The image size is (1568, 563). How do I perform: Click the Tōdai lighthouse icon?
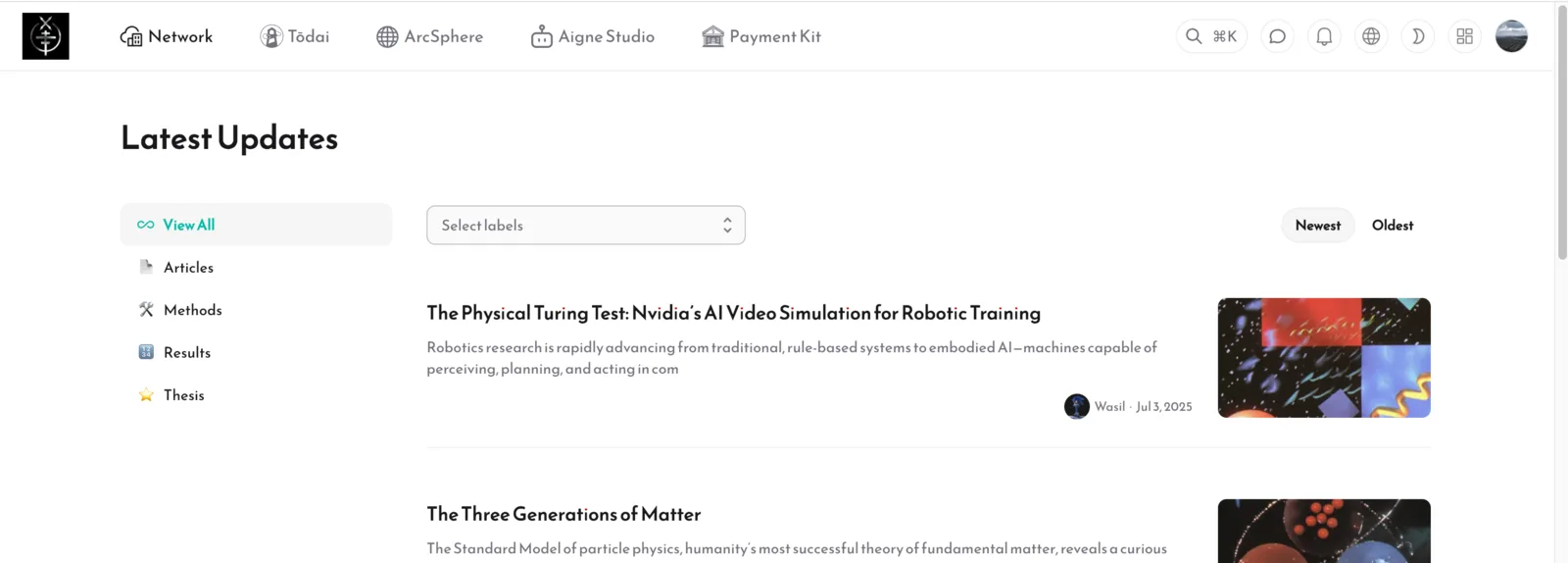(271, 36)
